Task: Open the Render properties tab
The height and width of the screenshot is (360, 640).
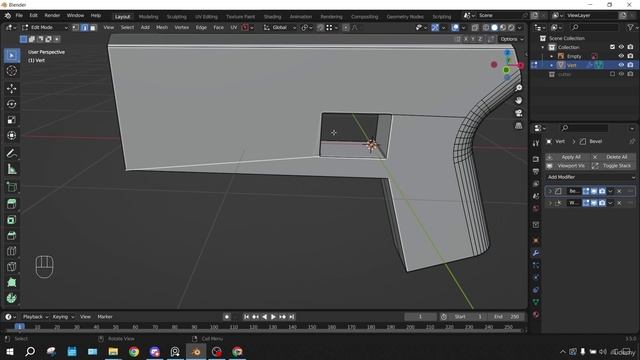Action: tap(536, 159)
